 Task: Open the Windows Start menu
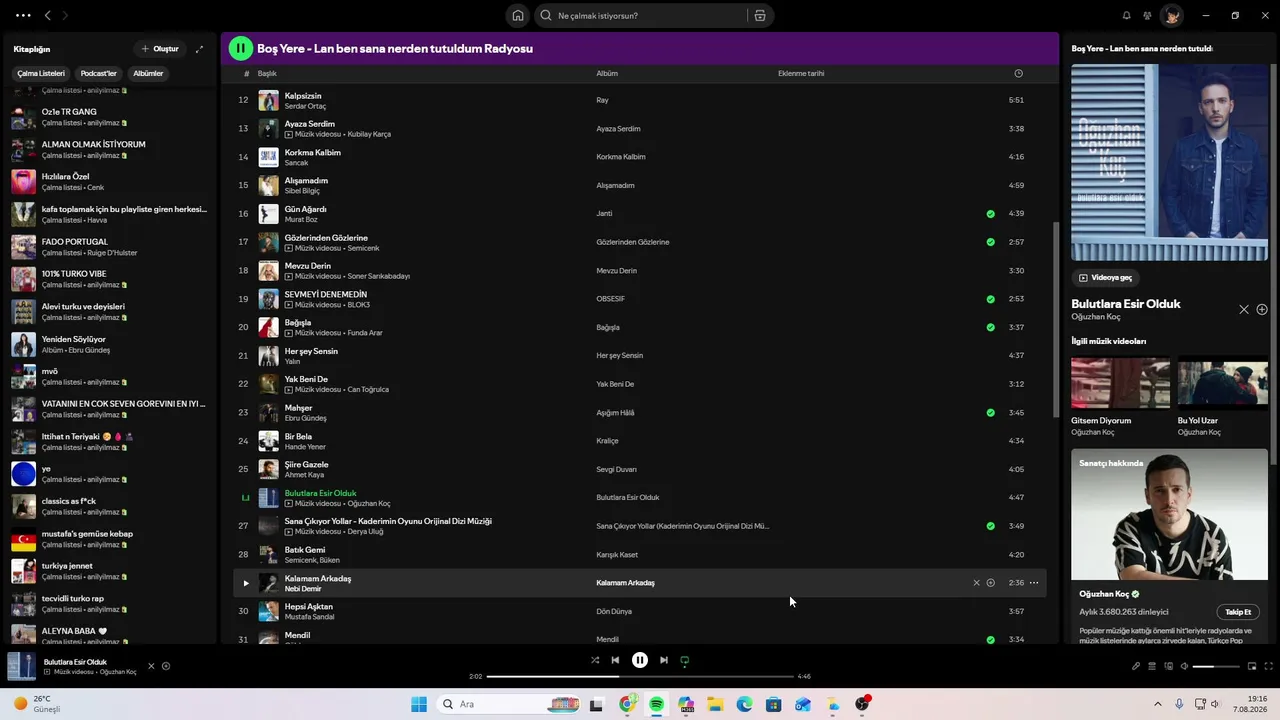coord(419,704)
